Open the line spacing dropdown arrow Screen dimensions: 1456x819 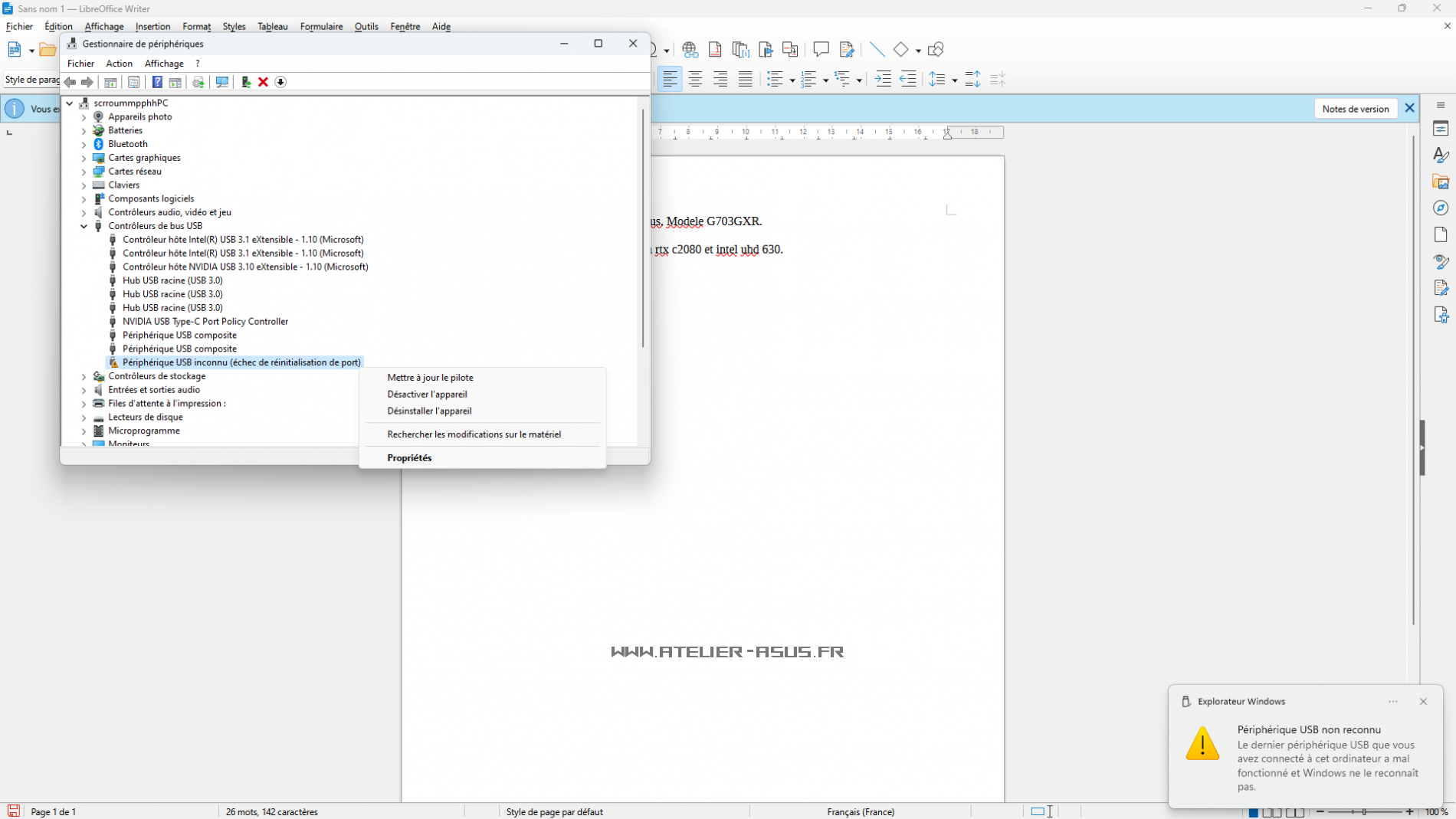955,80
